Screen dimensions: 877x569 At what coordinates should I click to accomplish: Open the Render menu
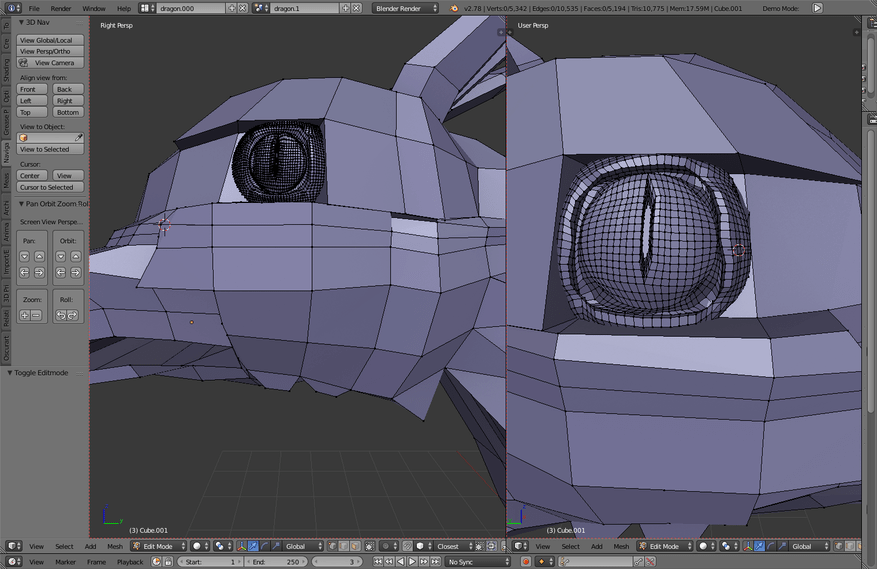click(x=61, y=8)
